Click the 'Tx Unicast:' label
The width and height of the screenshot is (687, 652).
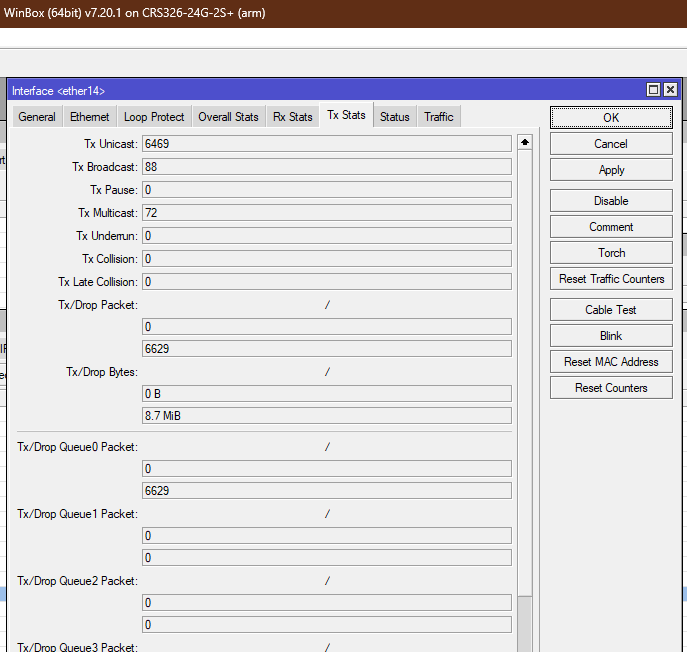click(111, 144)
